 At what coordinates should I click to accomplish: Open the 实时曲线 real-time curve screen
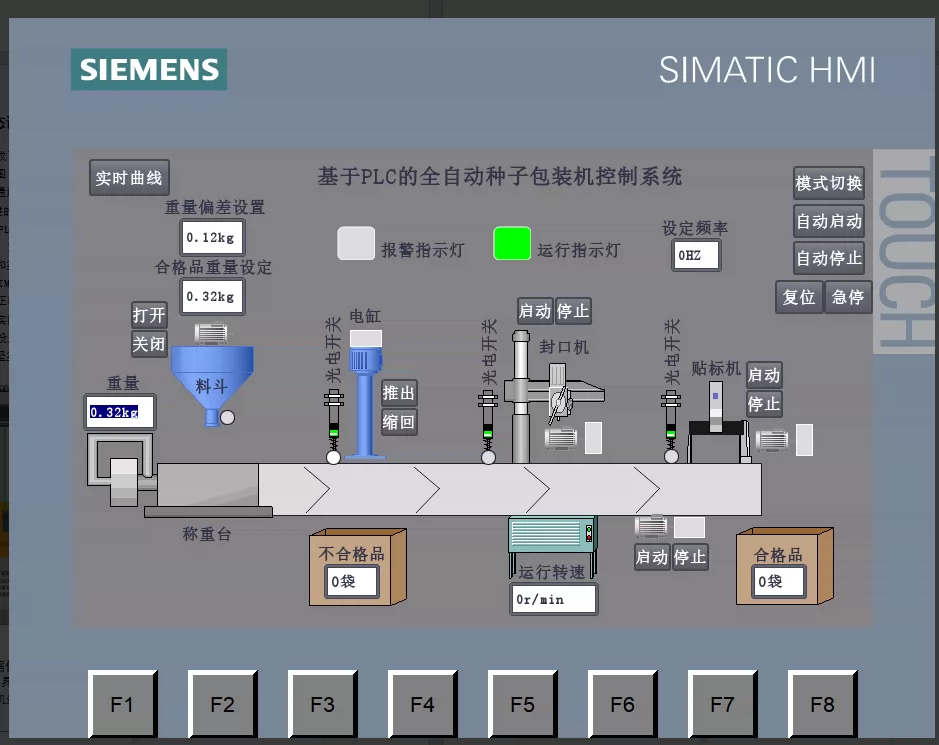(129, 178)
